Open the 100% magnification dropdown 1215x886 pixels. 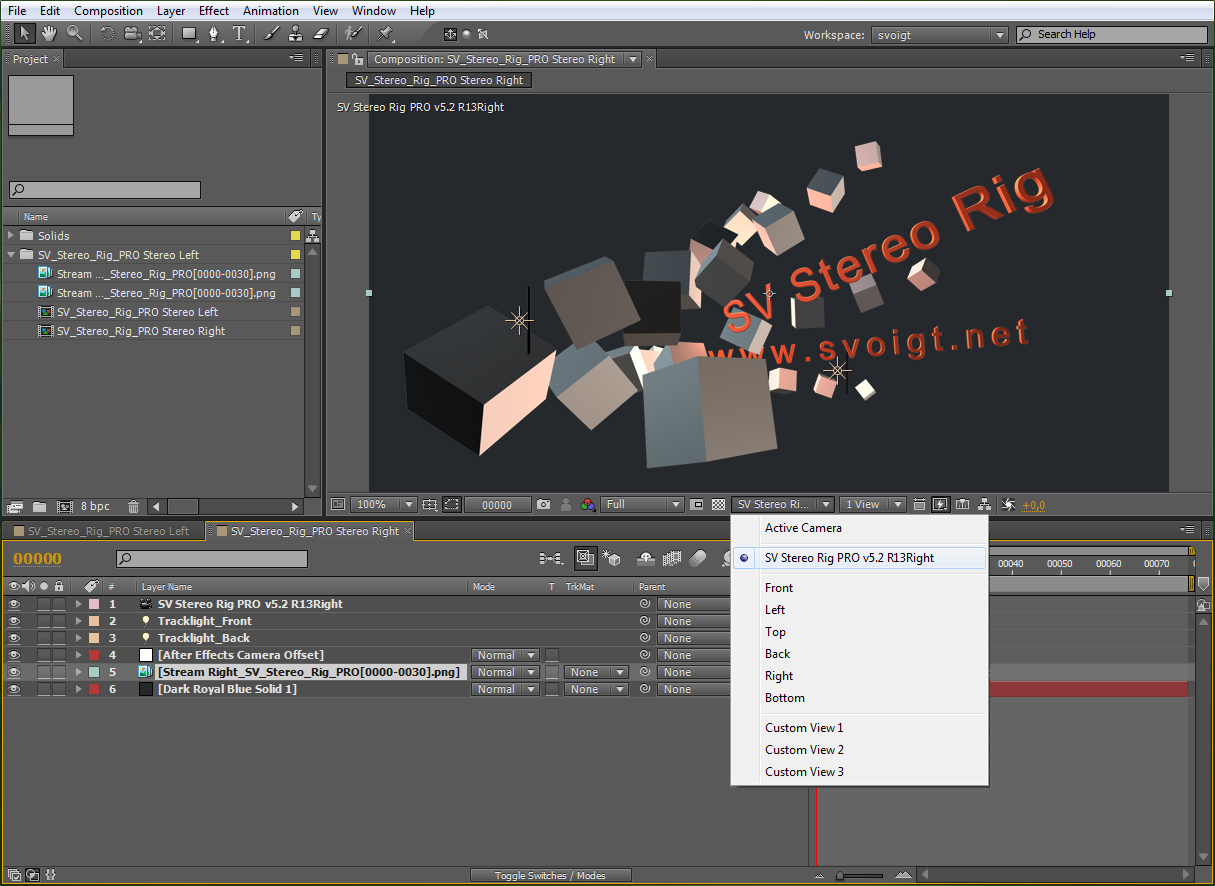click(x=384, y=505)
